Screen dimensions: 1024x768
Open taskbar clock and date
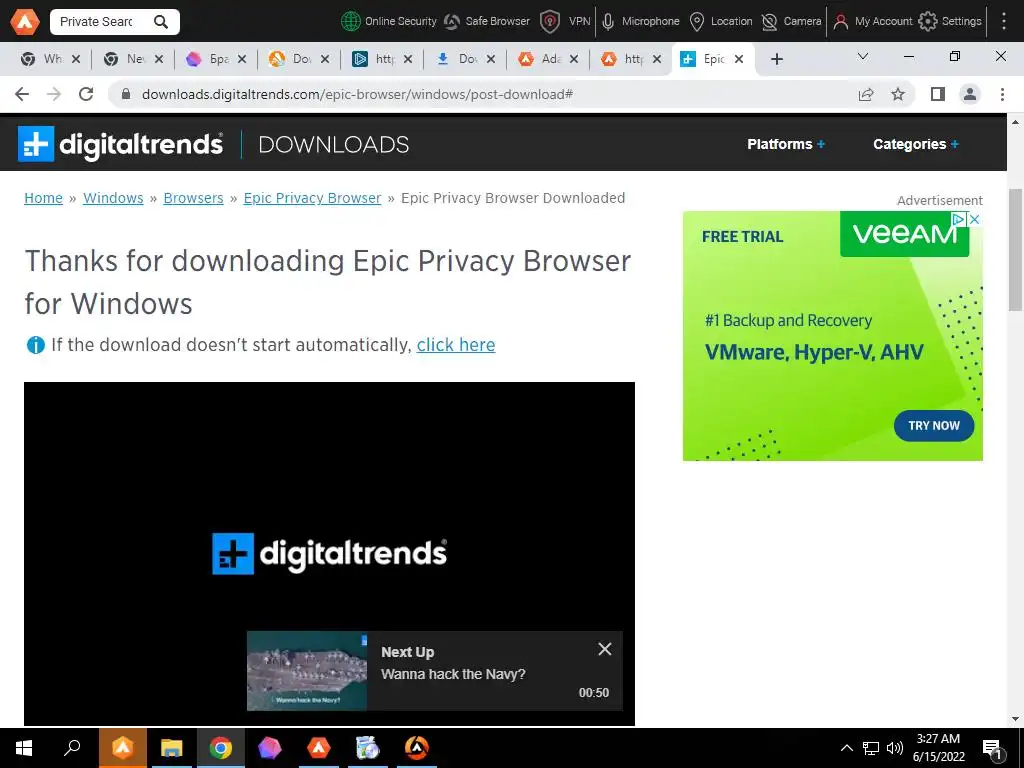[938, 748]
